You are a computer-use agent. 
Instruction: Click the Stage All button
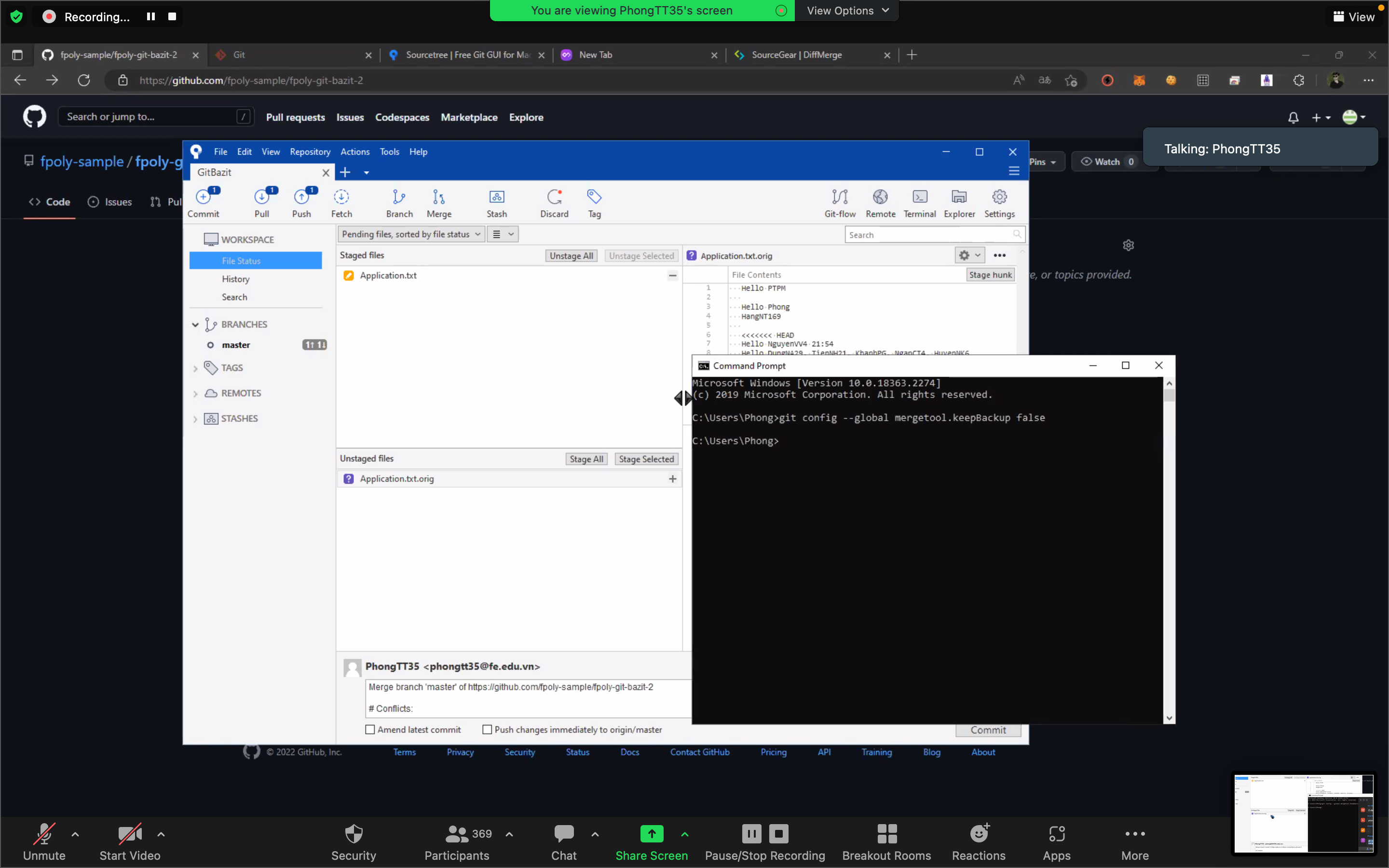click(586, 459)
